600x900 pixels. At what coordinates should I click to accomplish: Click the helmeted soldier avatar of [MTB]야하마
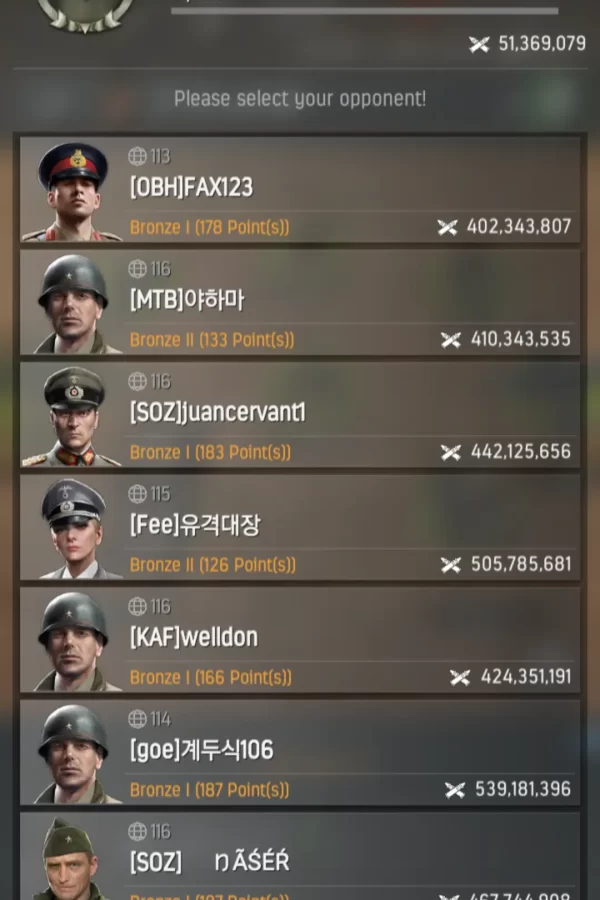coord(72,304)
